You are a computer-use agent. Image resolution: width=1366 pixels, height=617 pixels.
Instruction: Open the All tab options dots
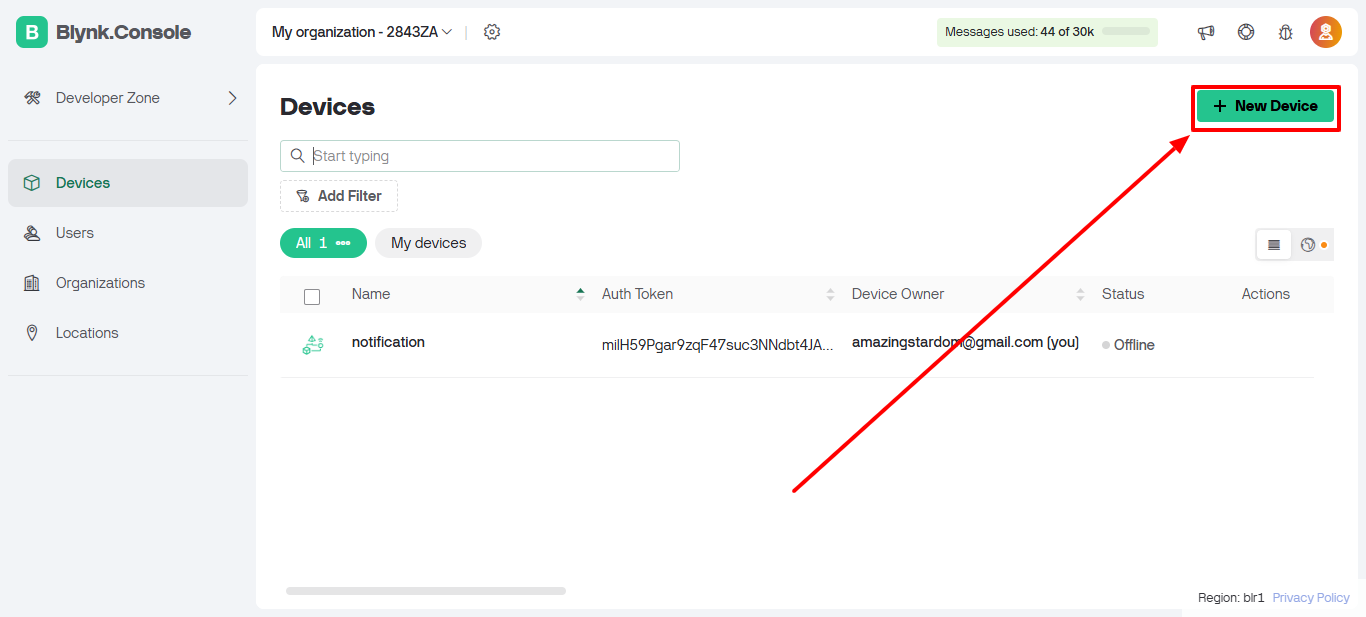pos(343,243)
